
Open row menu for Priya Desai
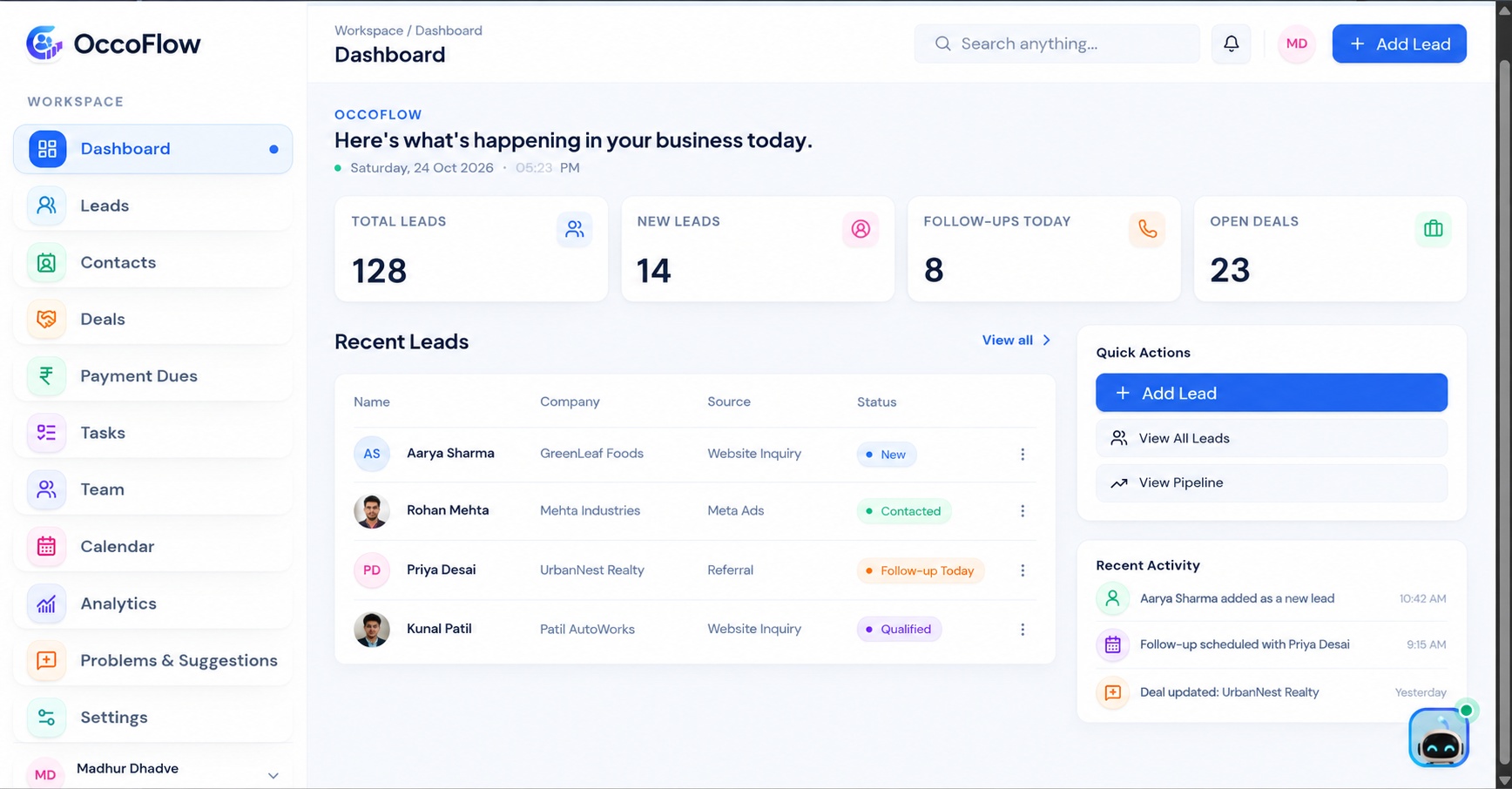tap(1023, 570)
